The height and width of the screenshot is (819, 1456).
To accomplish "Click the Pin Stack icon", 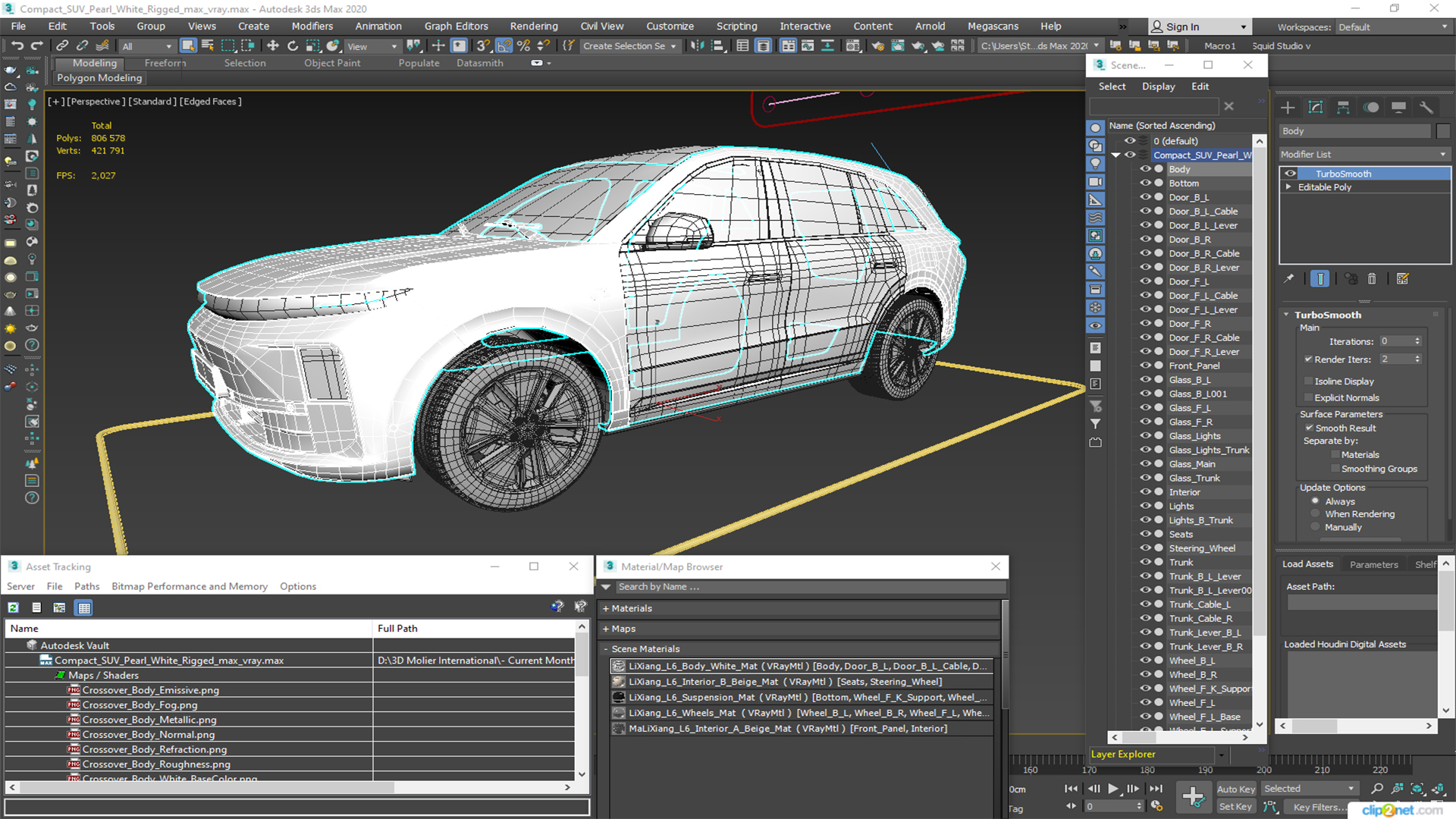I will pos(1289,279).
